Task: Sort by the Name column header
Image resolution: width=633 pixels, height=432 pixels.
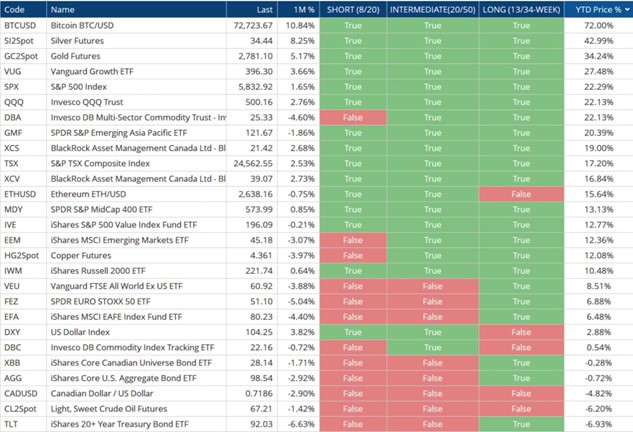Action: coord(136,9)
